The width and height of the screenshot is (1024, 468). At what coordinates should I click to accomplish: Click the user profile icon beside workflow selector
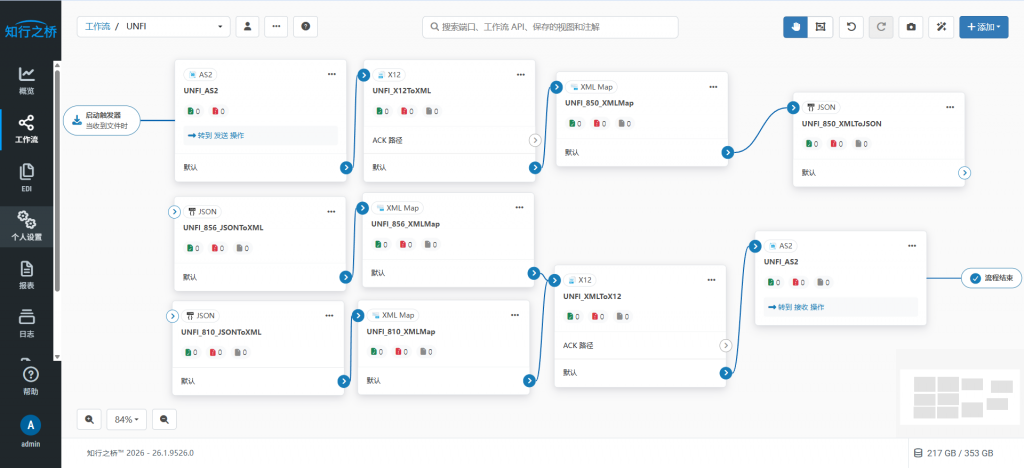point(248,27)
